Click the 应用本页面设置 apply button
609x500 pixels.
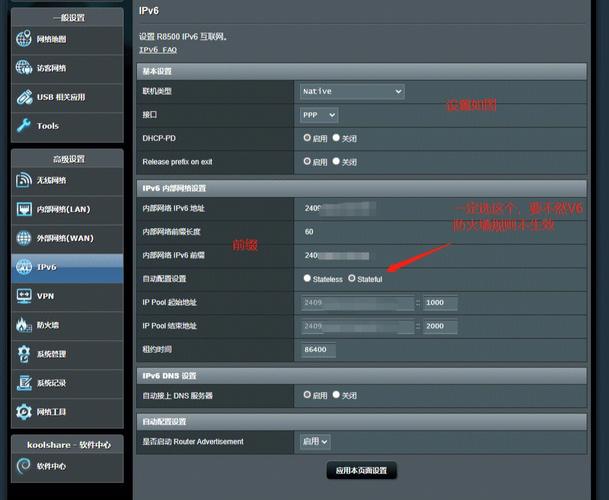tap(361, 470)
